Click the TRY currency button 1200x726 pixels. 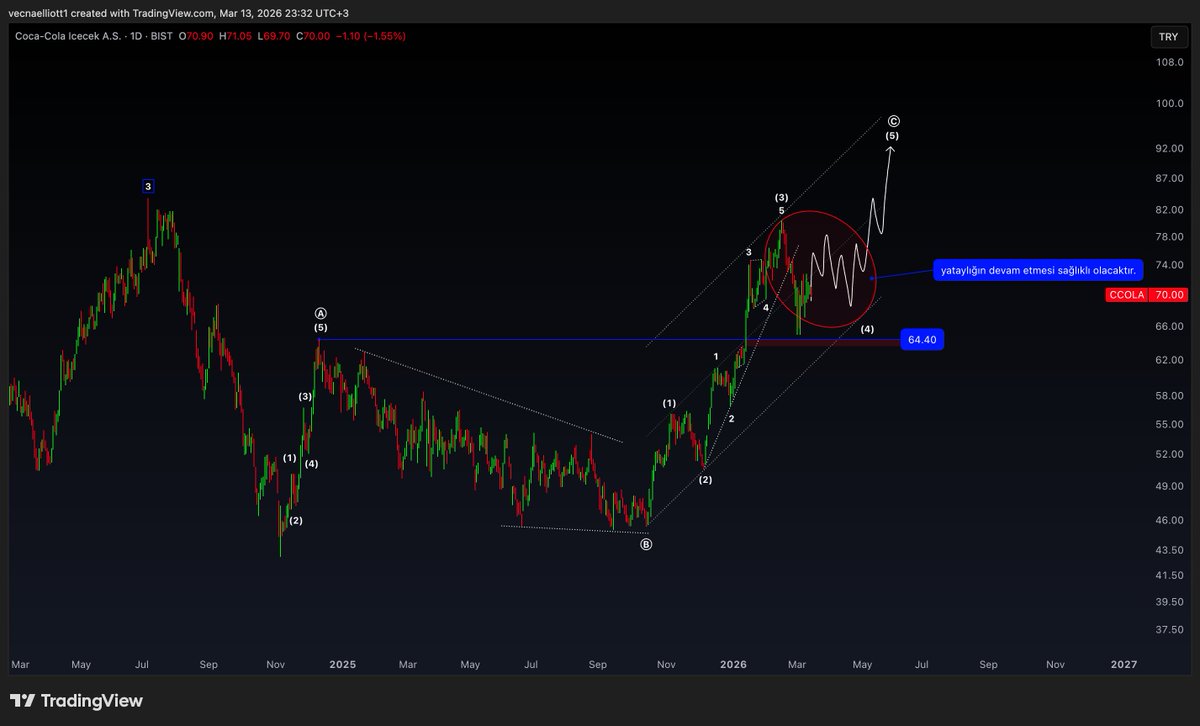coord(1168,36)
